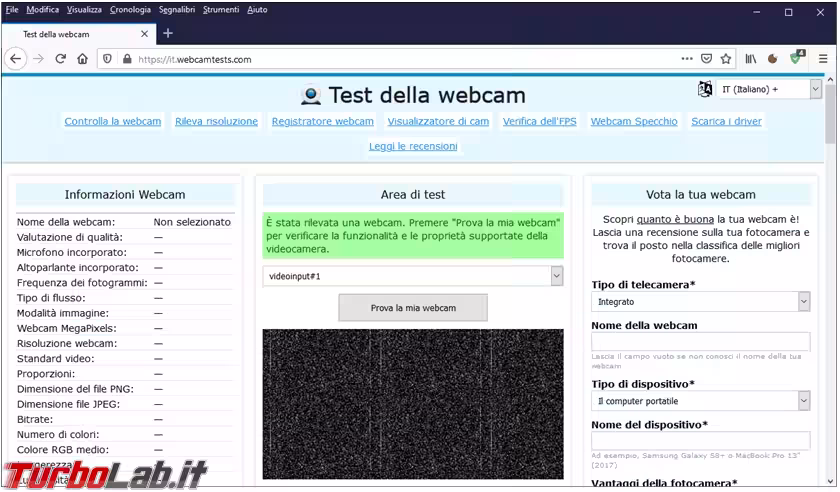
Task: Open the Strumenti menu
Action: pyautogui.click(x=221, y=10)
